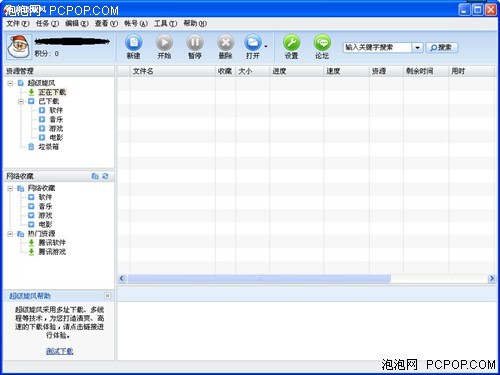Sort by 剩余时间 column header

pyautogui.click(x=426, y=71)
